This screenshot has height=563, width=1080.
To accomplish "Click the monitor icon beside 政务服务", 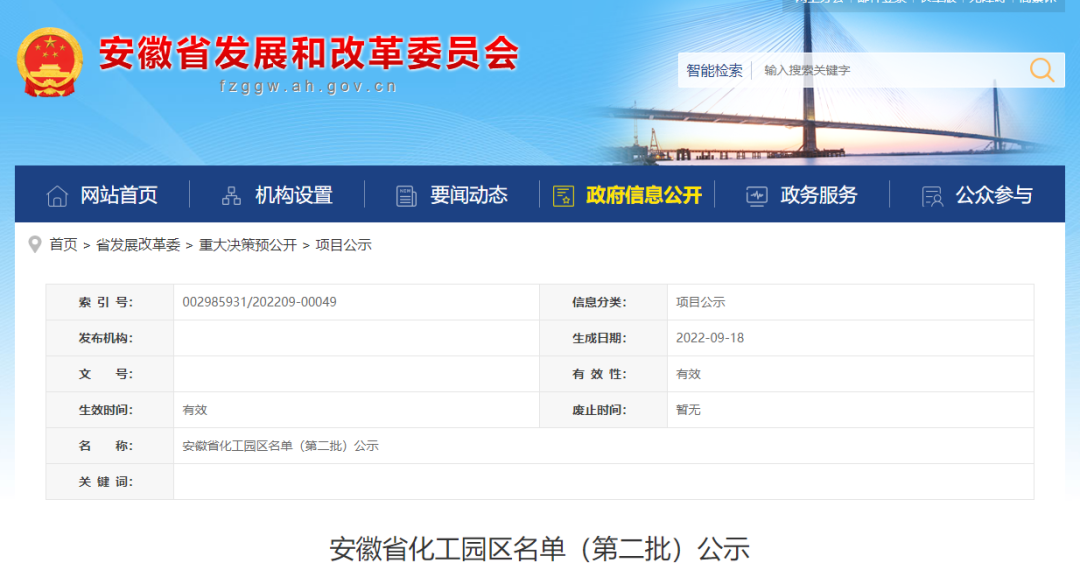I will click(757, 196).
